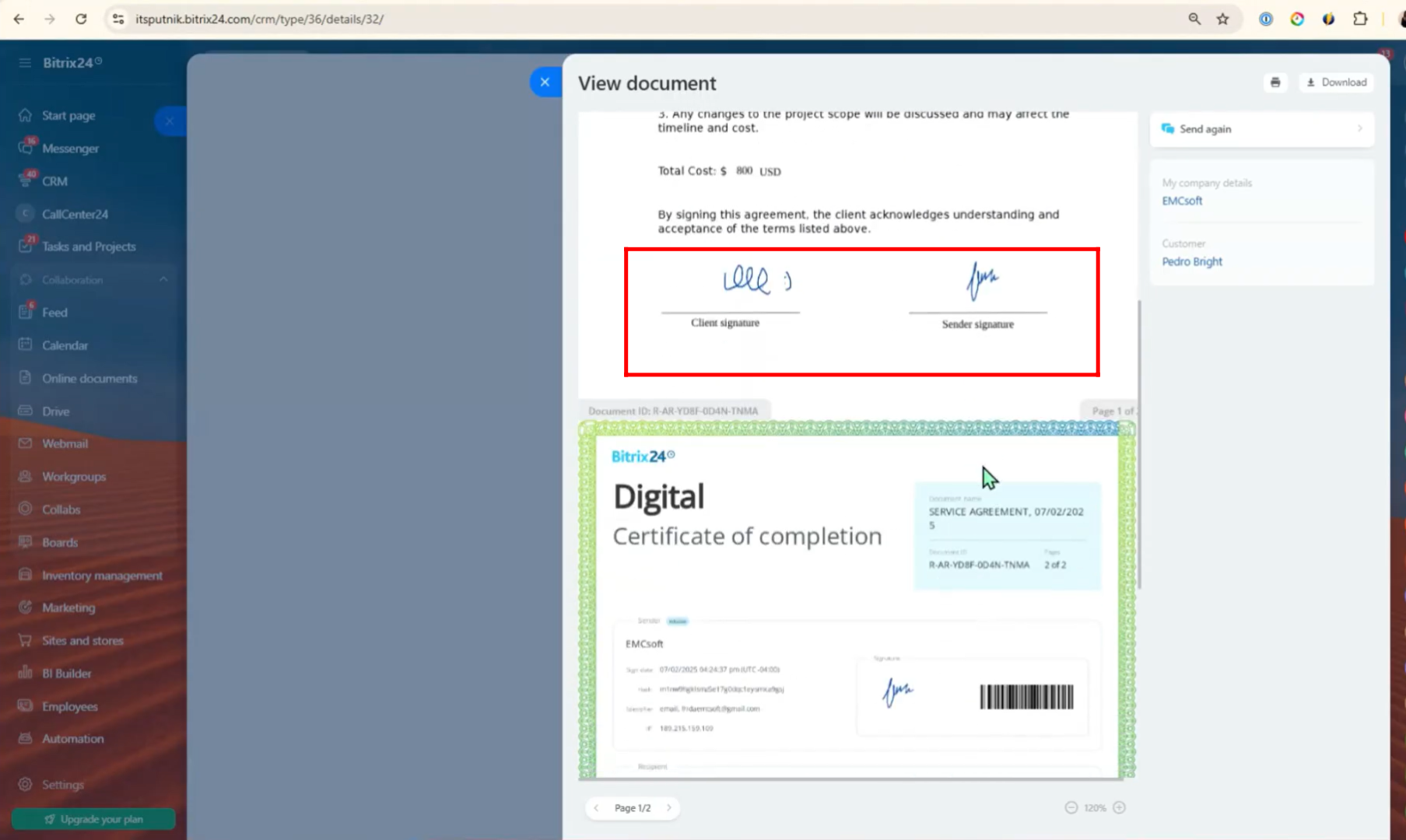Open Tasks and Projects in sidebar
Image resolution: width=1406 pixels, height=840 pixels.
89,247
